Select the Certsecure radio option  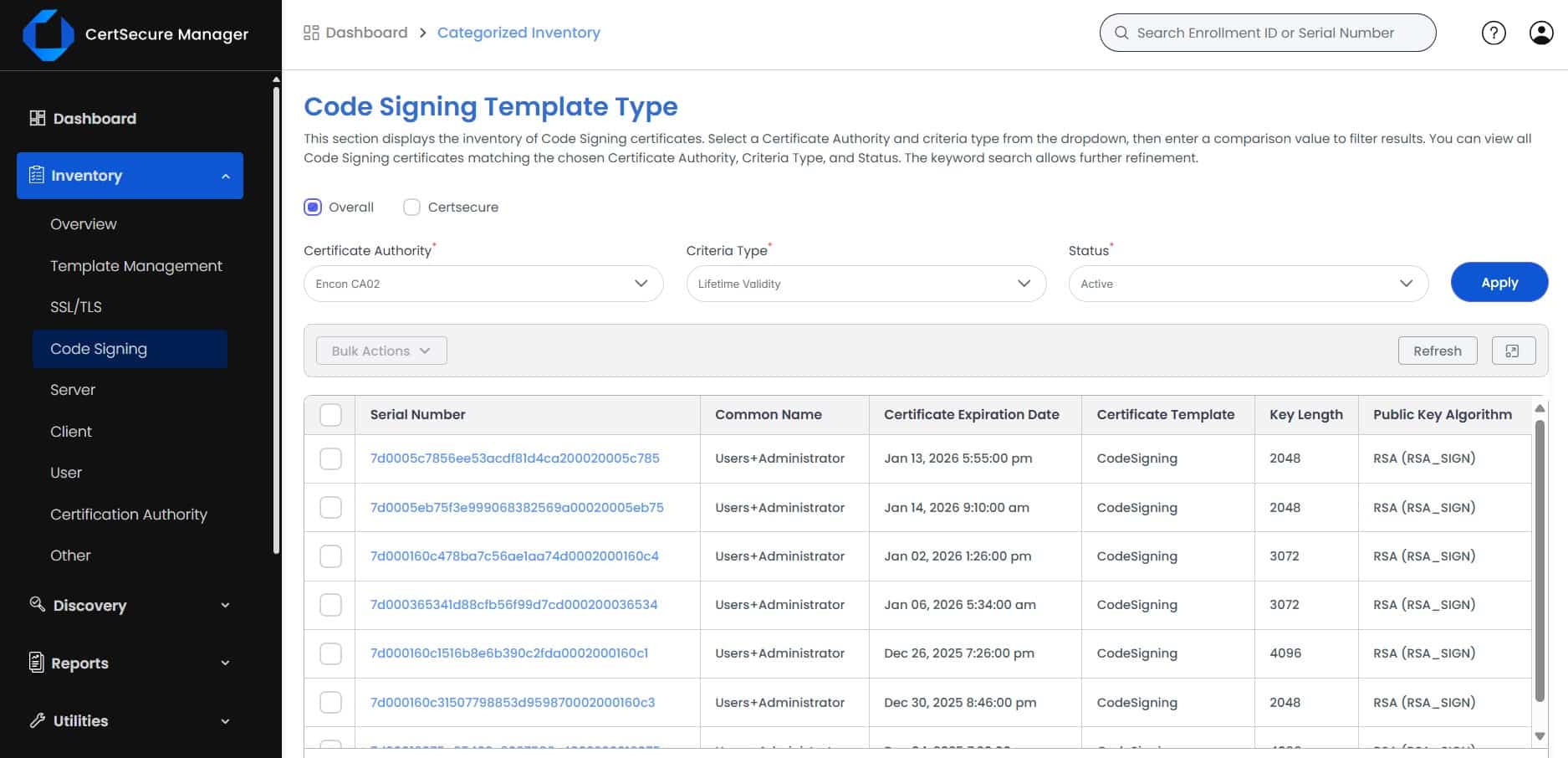pos(411,207)
